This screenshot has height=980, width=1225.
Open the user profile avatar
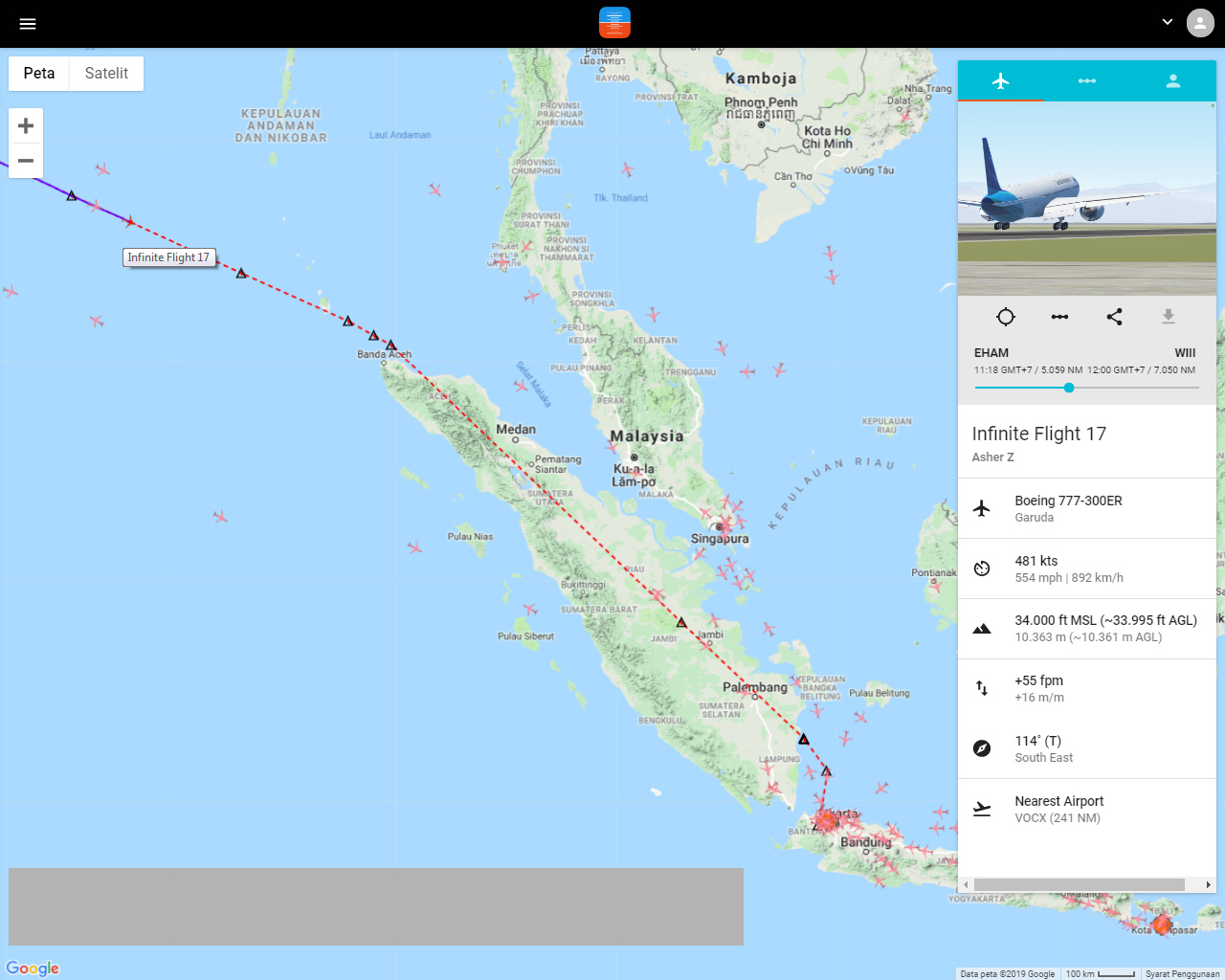point(1200,23)
